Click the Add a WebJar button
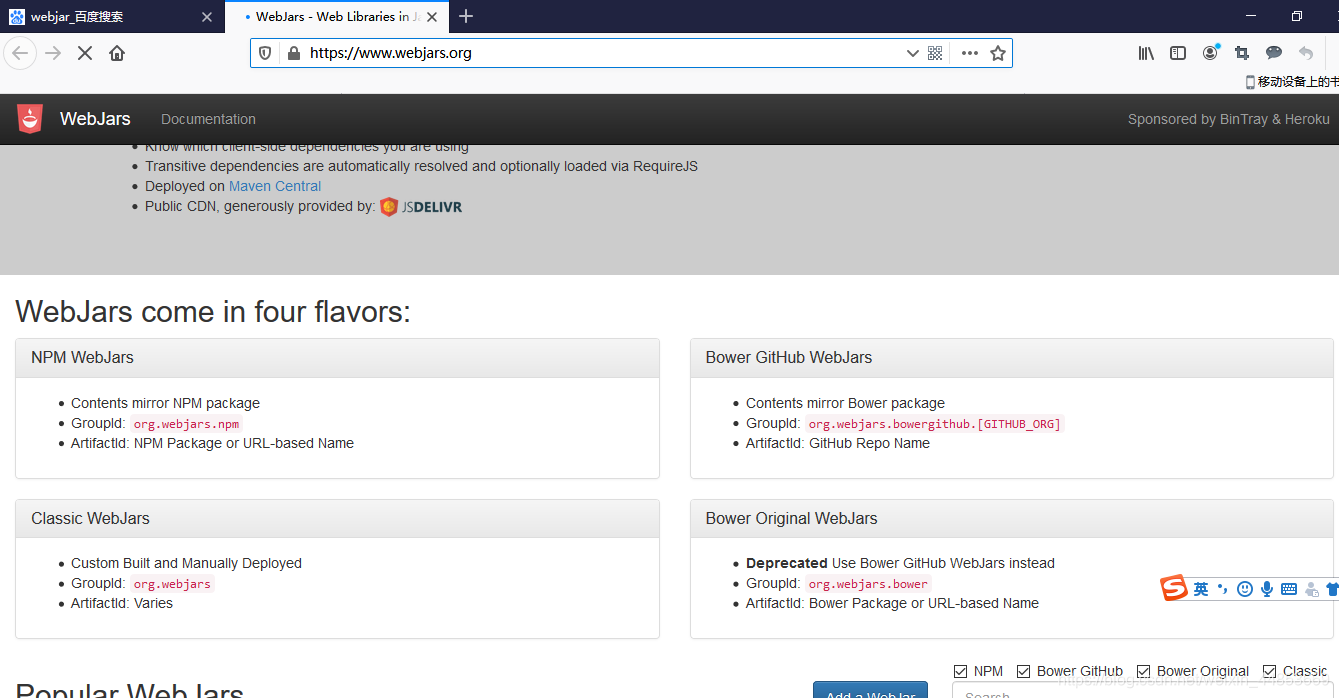 (870, 691)
